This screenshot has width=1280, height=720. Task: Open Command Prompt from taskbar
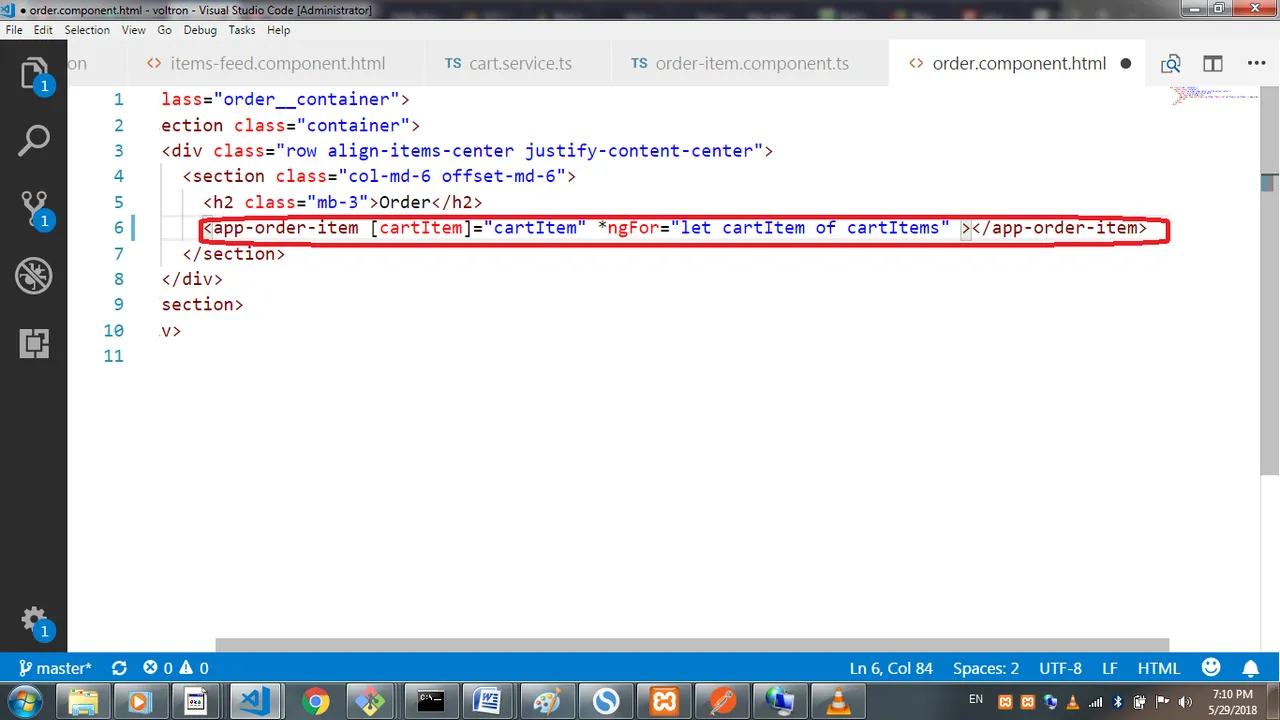(x=431, y=702)
